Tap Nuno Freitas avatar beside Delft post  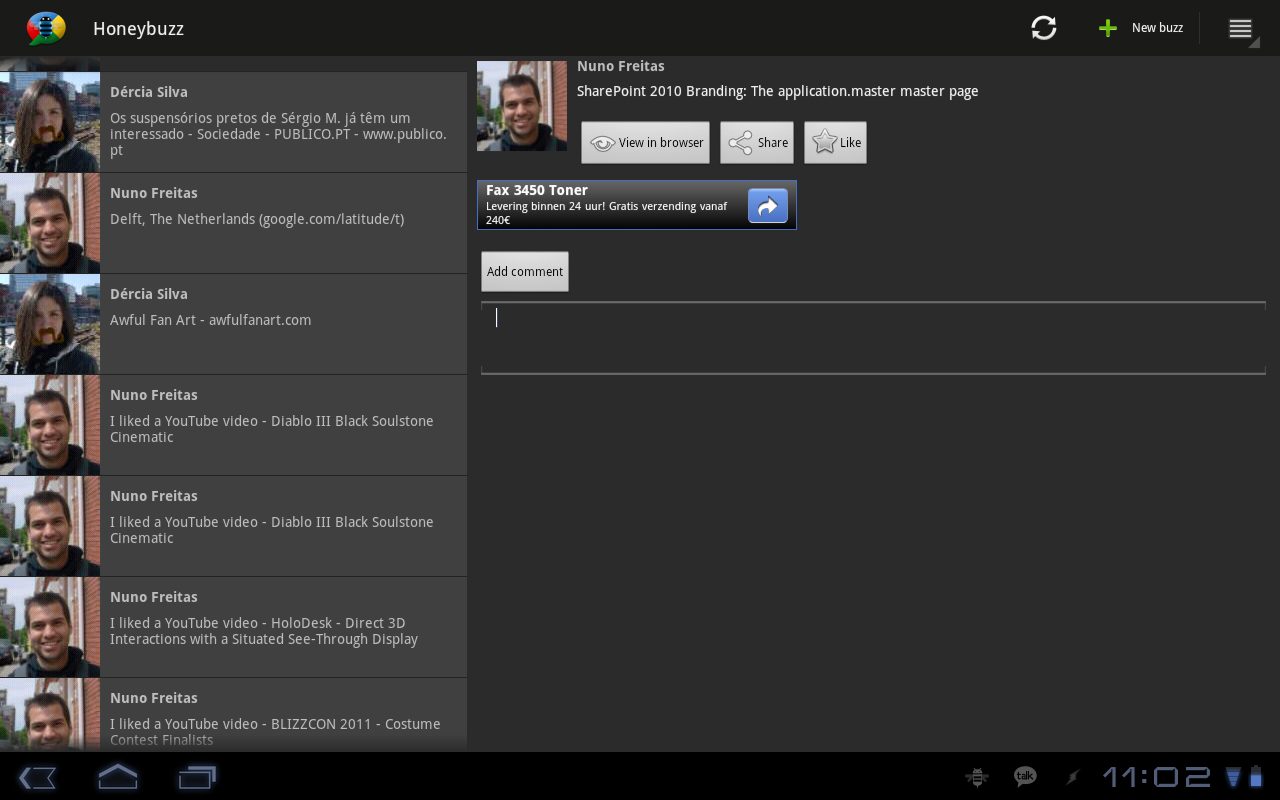coord(50,223)
